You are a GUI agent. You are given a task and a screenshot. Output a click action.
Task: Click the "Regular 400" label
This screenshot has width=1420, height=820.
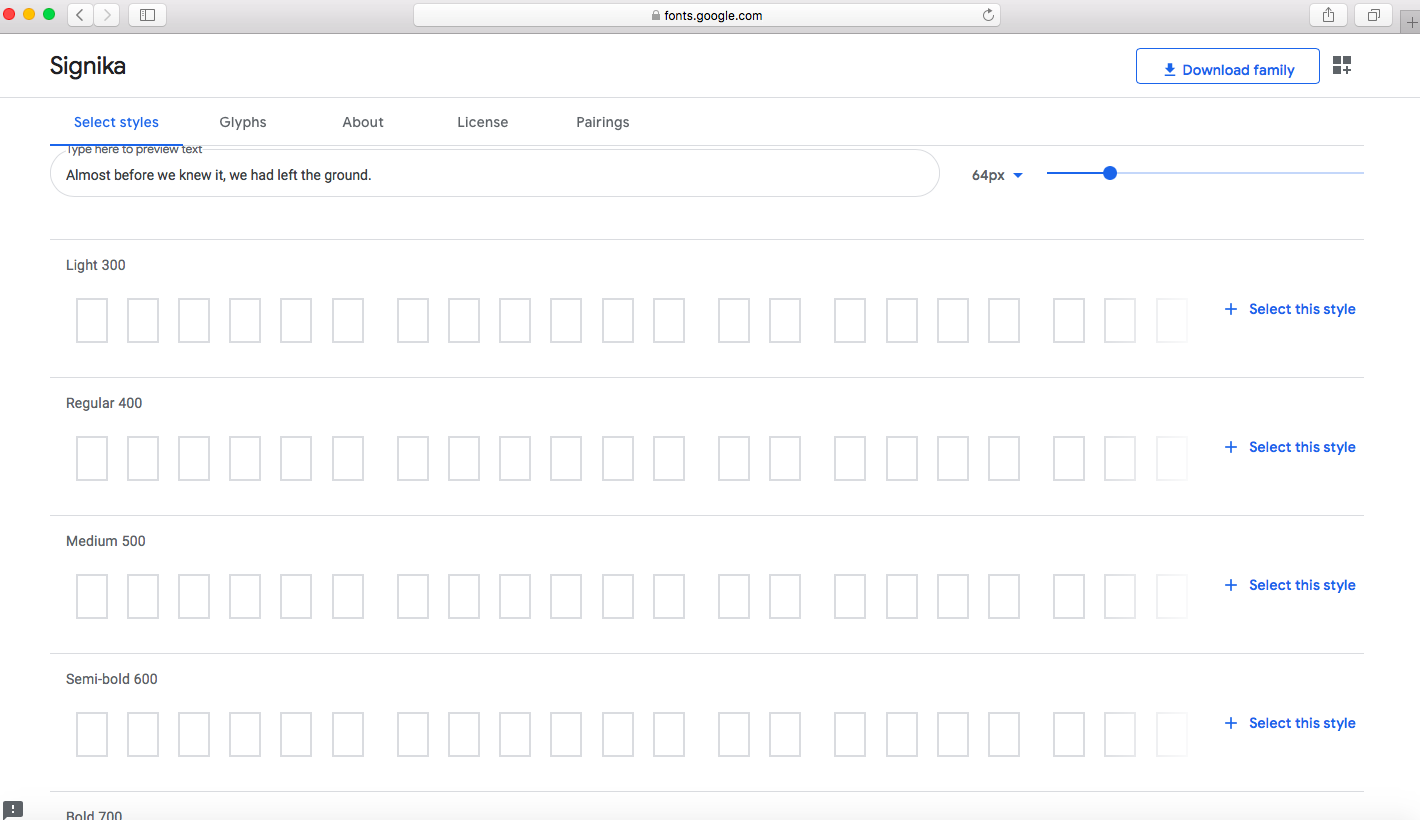(x=104, y=403)
